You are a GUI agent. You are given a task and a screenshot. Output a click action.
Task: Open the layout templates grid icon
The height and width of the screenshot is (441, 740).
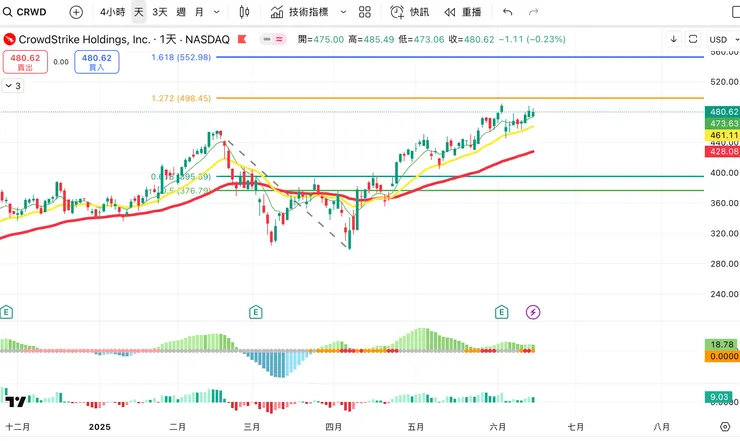point(365,12)
